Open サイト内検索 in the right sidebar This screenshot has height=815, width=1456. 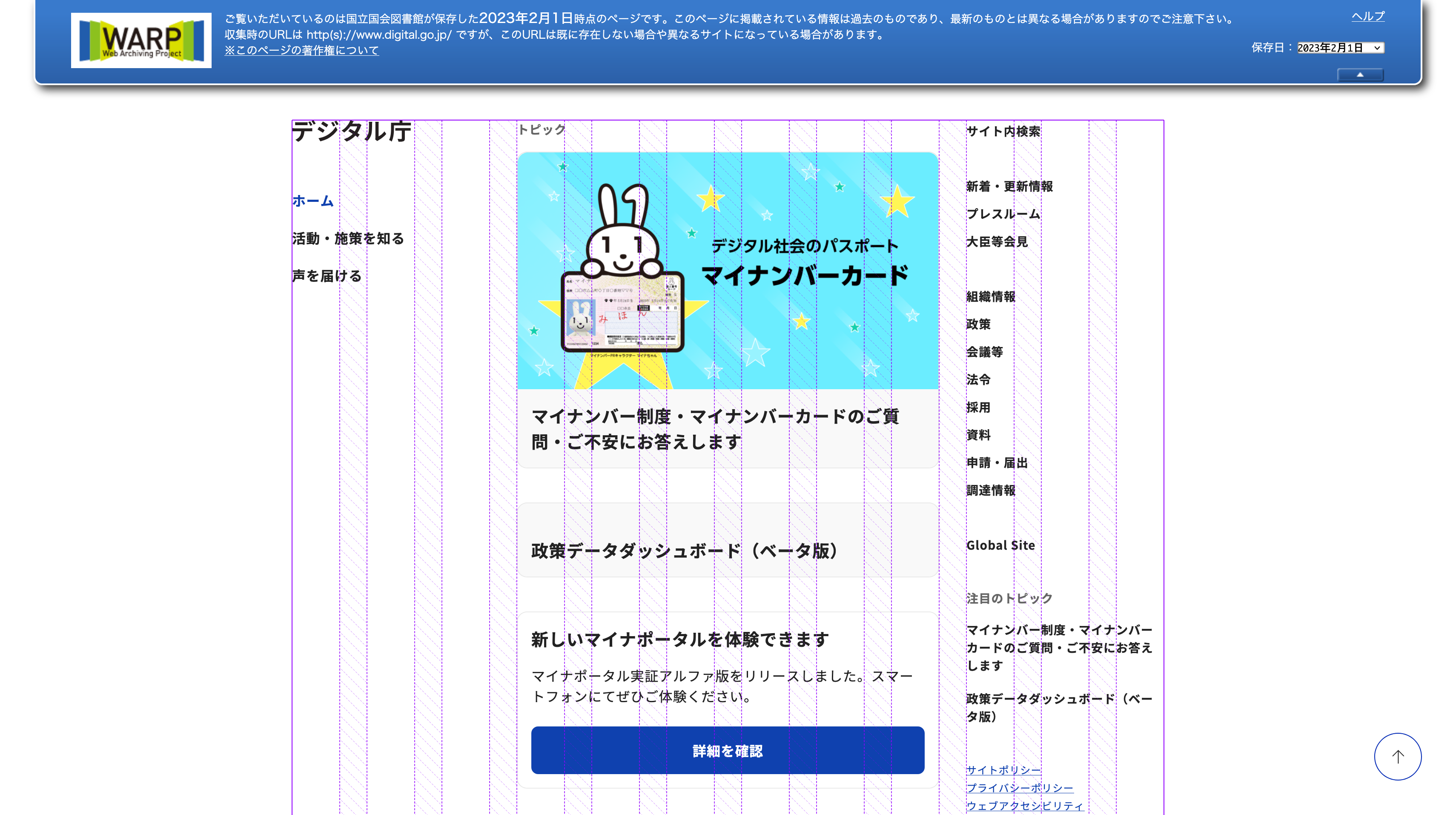(1003, 132)
